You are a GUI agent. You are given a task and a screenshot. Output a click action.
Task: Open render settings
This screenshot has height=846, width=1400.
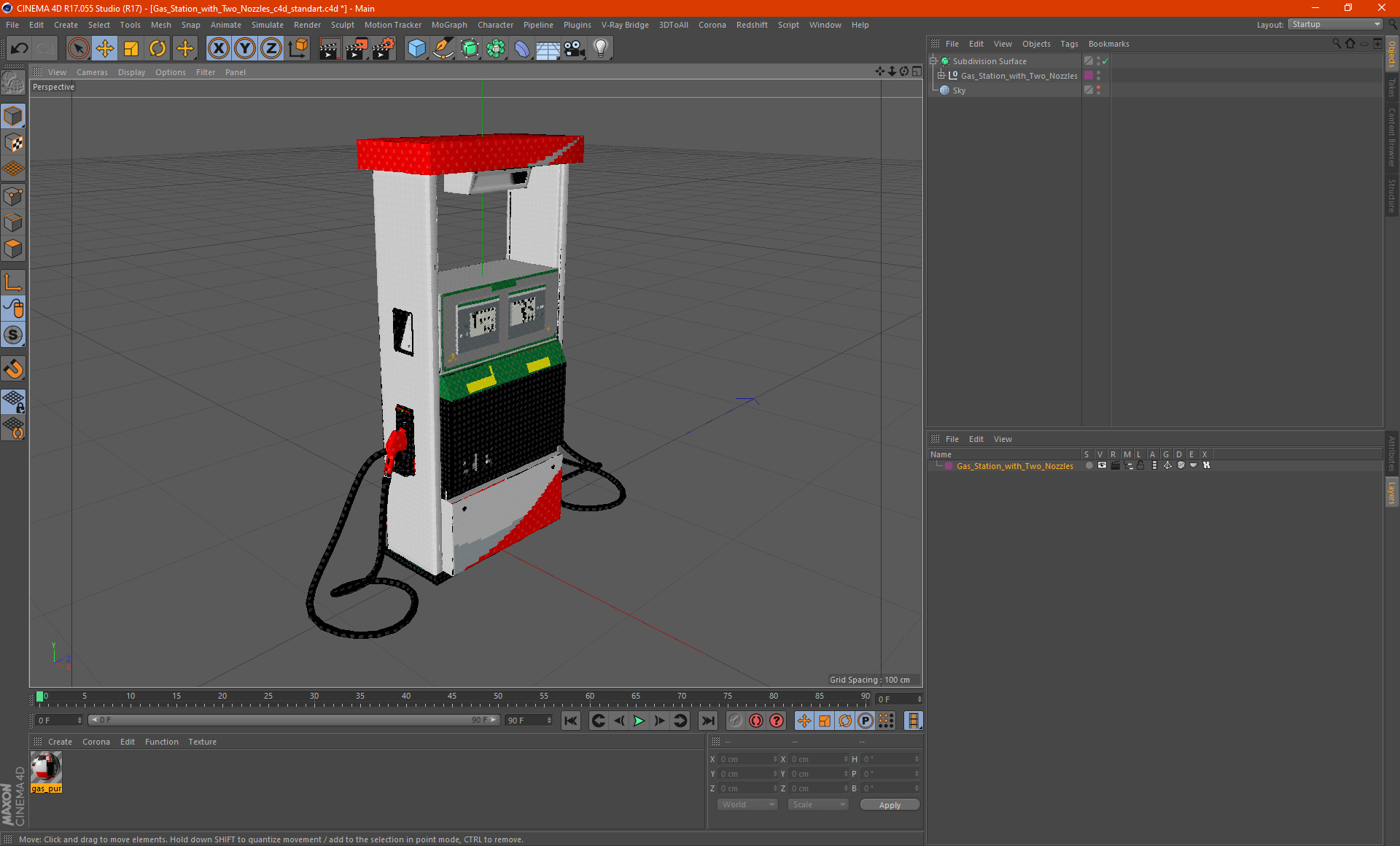point(384,49)
